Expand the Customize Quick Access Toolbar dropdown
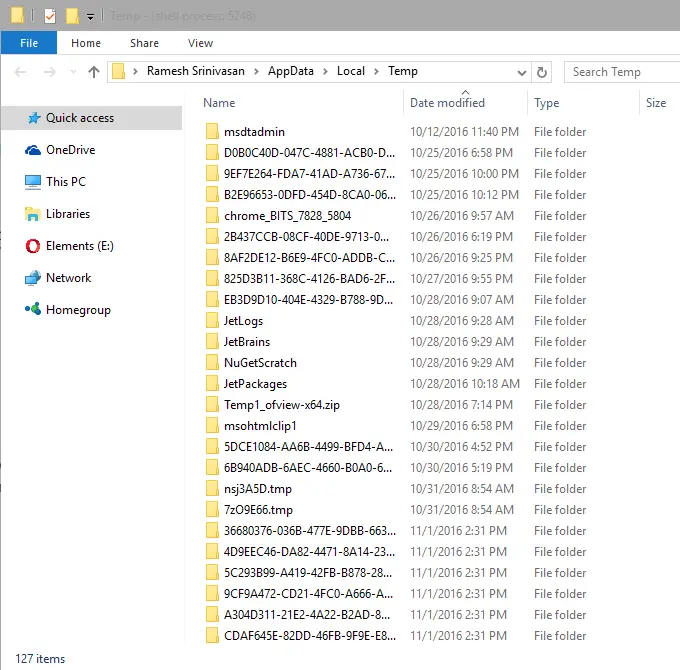The height and width of the screenshot is (670, 680). pos(90,17)
